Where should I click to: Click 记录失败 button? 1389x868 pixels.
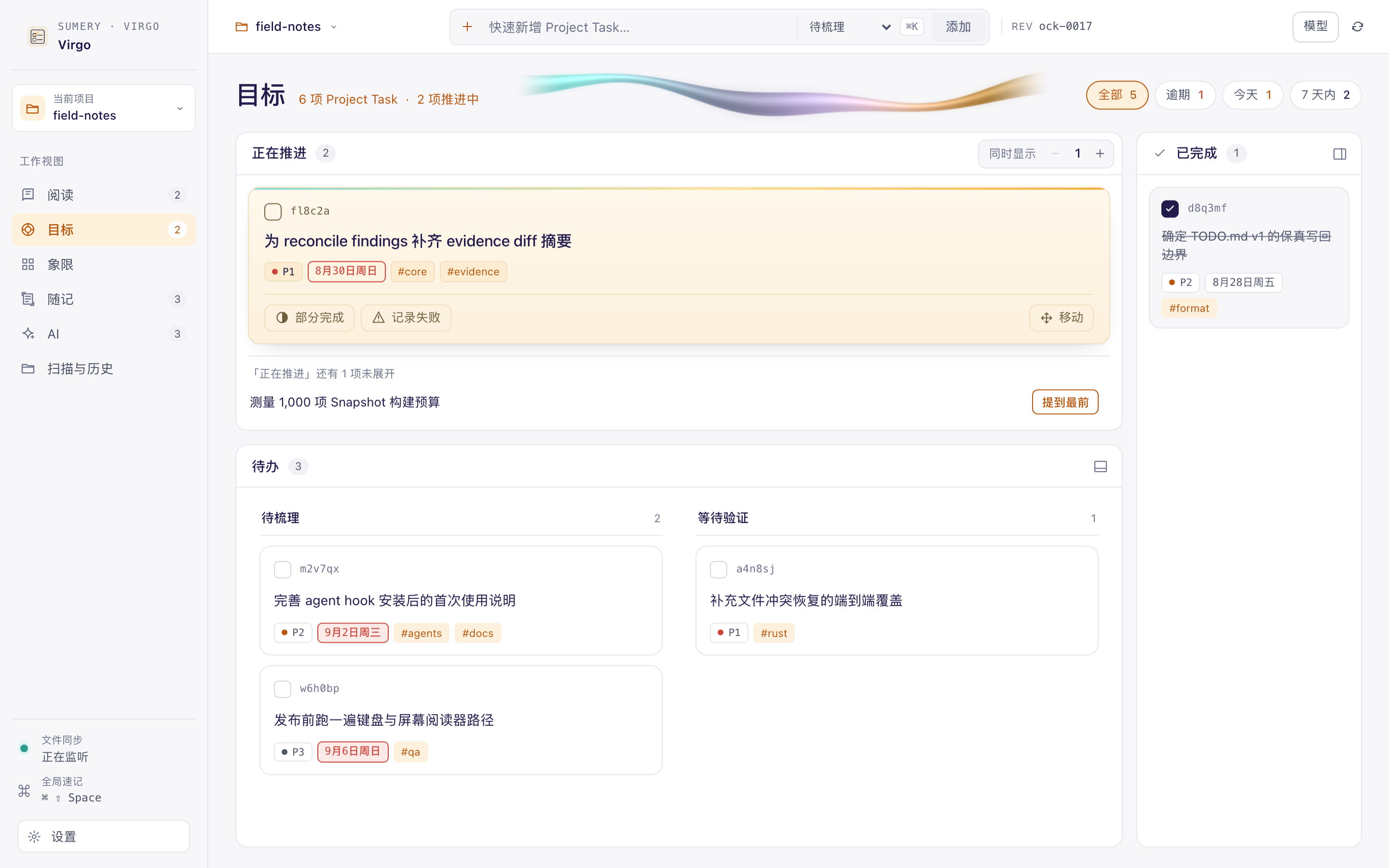(406, 317)
